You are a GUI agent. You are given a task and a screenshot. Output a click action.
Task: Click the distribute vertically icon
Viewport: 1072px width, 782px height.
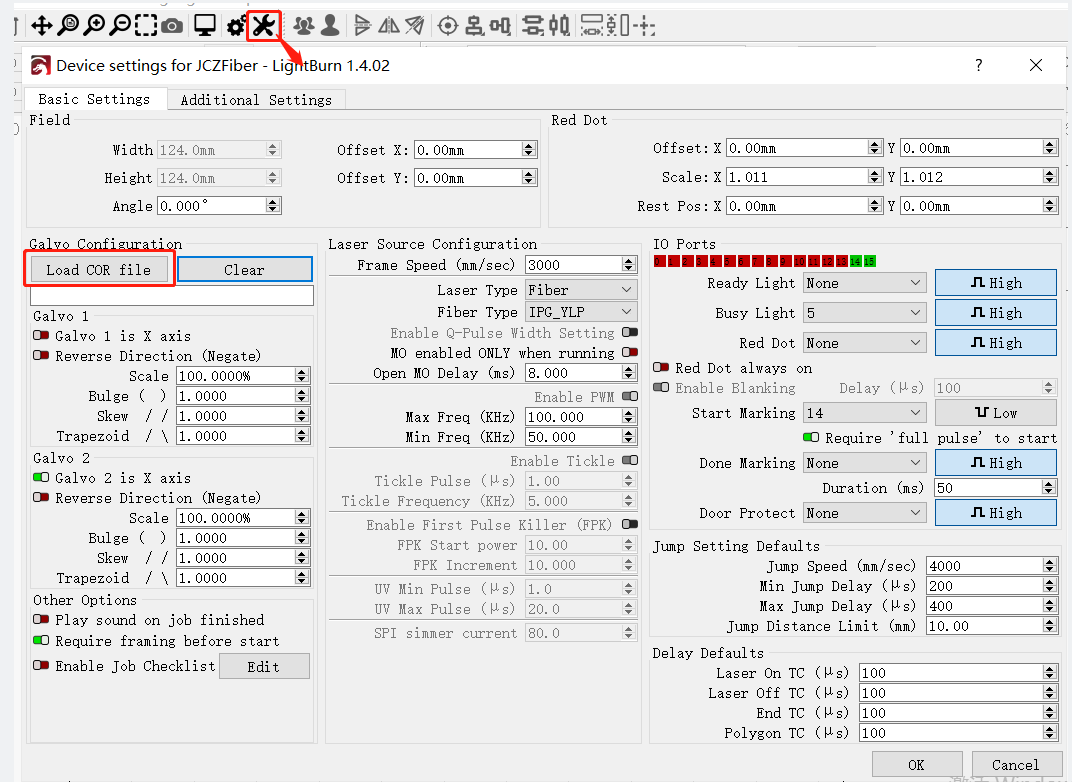click(533, 26)
